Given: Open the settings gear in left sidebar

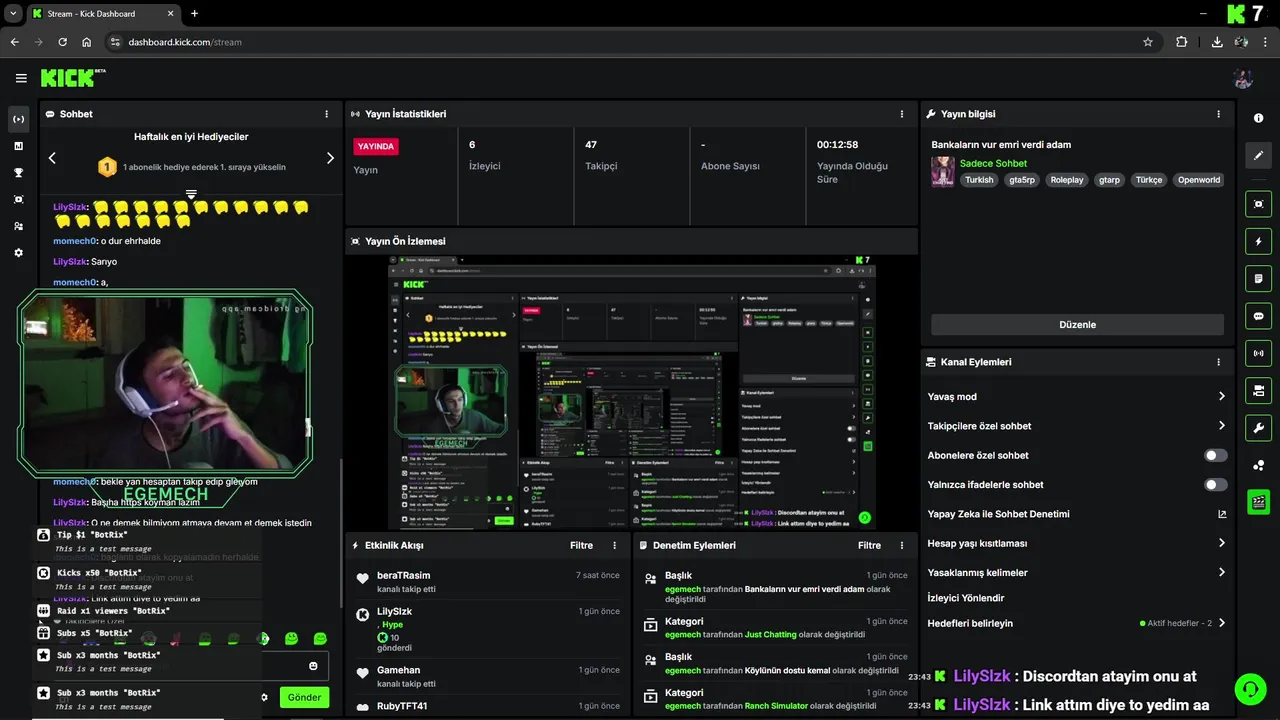Looking at the screenshot, I should pyautogui.click(x=18, y=253).
